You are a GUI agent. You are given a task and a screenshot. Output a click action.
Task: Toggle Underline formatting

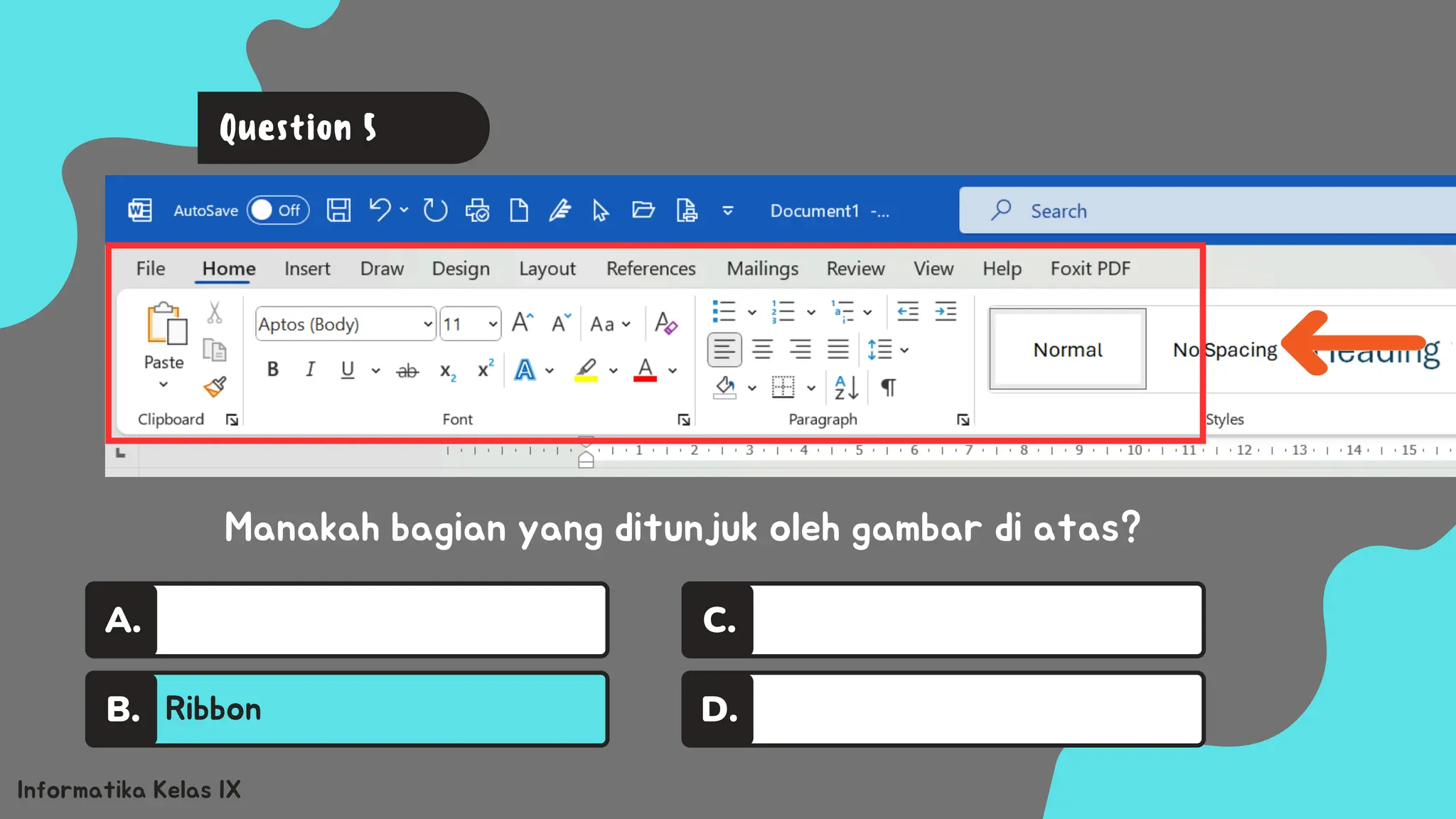(x=348, y=370)
